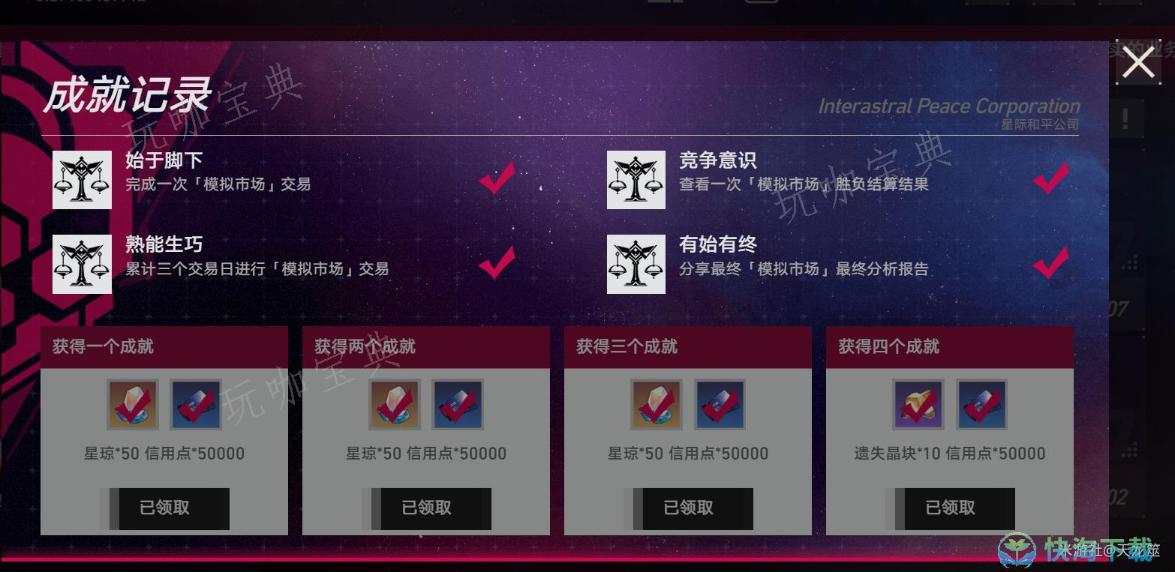
Task: Select the 信用点 reward icon under 获得四个成就
Action: click(982, 405)
